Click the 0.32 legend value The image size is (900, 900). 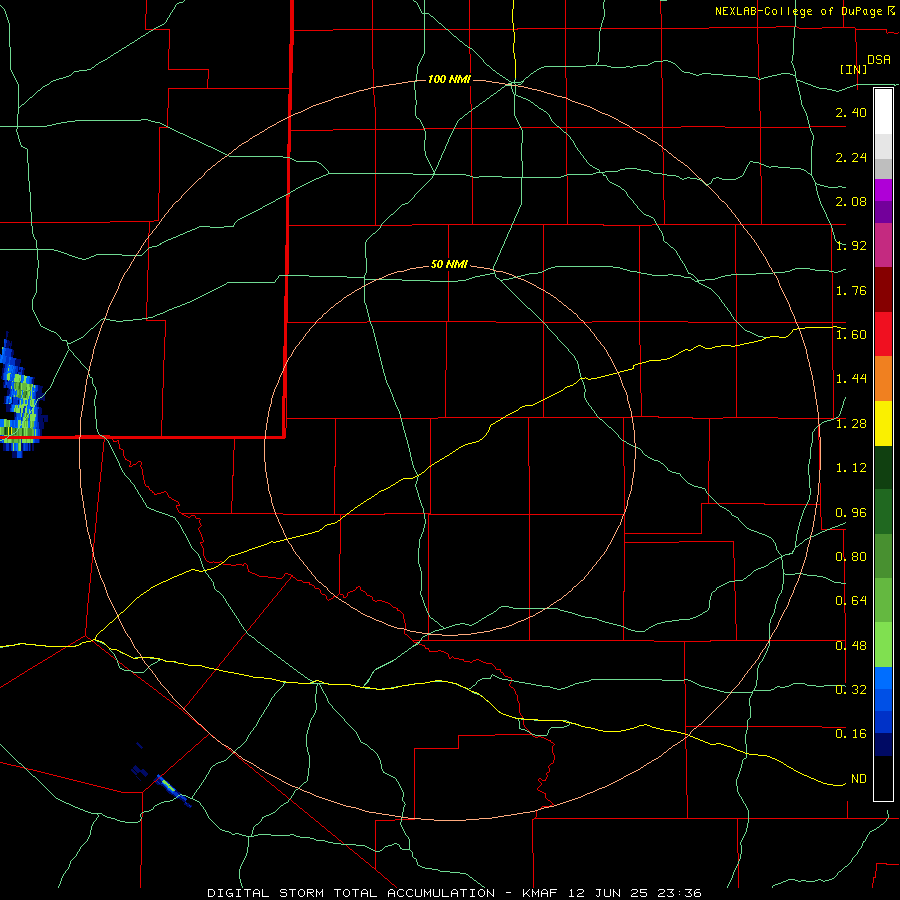click(x=851, y=690)
